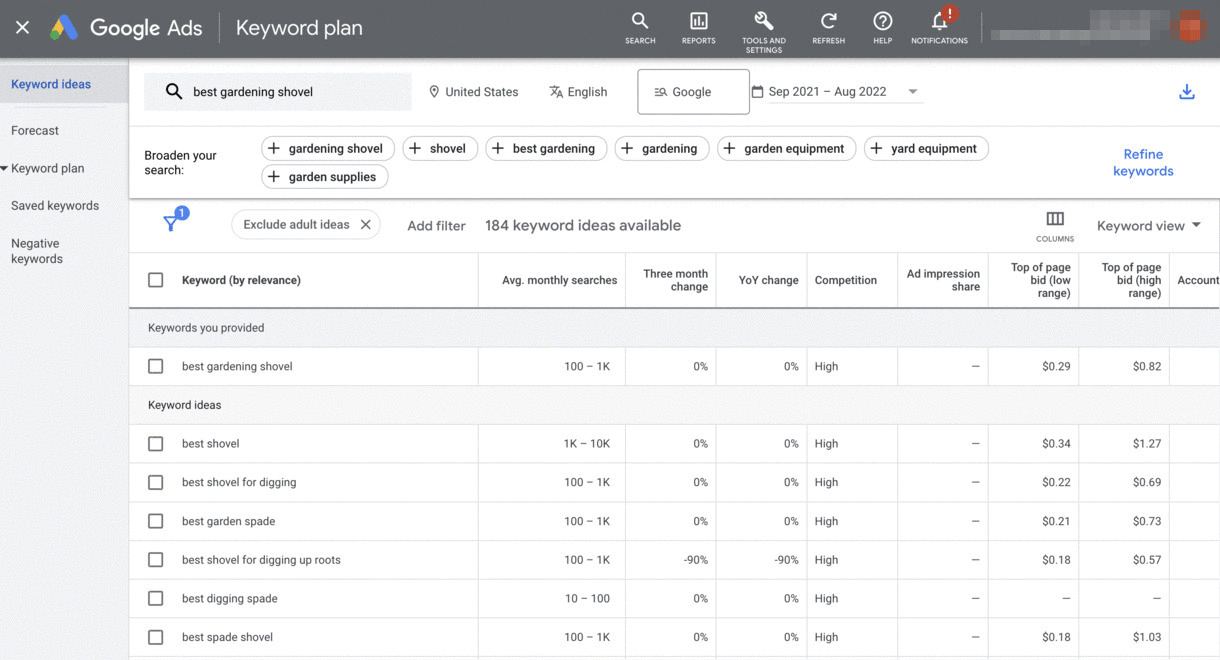Check 'best shovel for digging up roots' checkbox
Screen dimensions: 1220x660
coord(156,560)
